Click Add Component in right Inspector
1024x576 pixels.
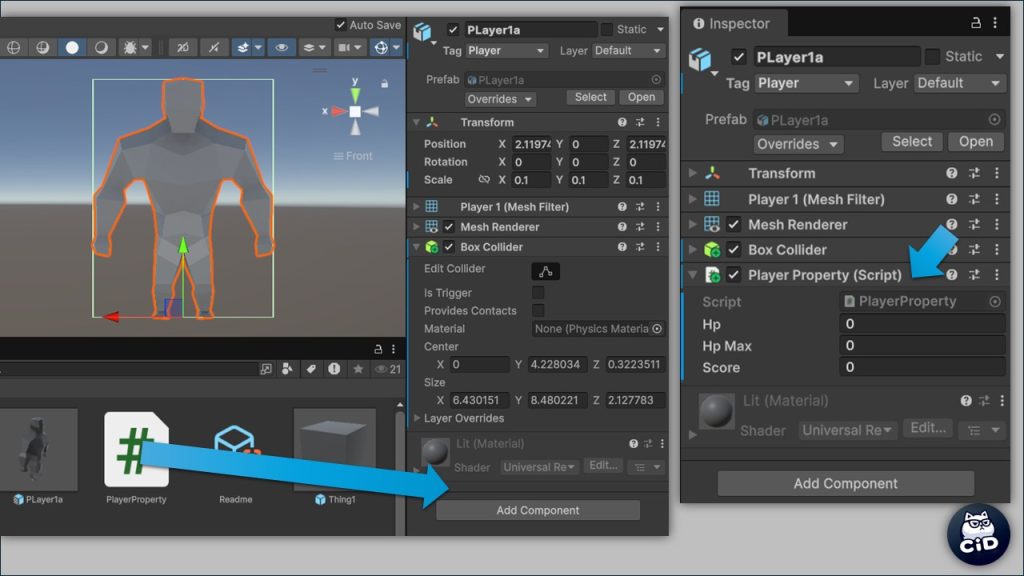pyautogui.click(x=845, y=483)
